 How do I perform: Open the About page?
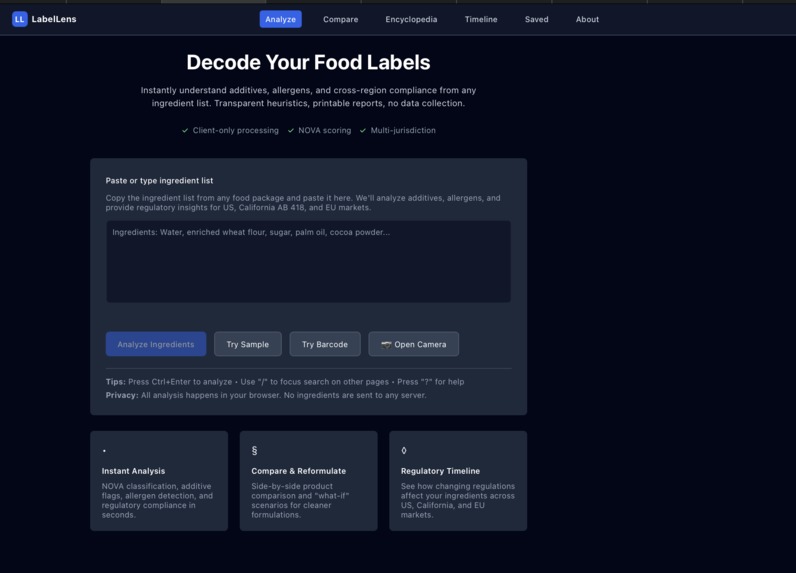click(587, 19)
